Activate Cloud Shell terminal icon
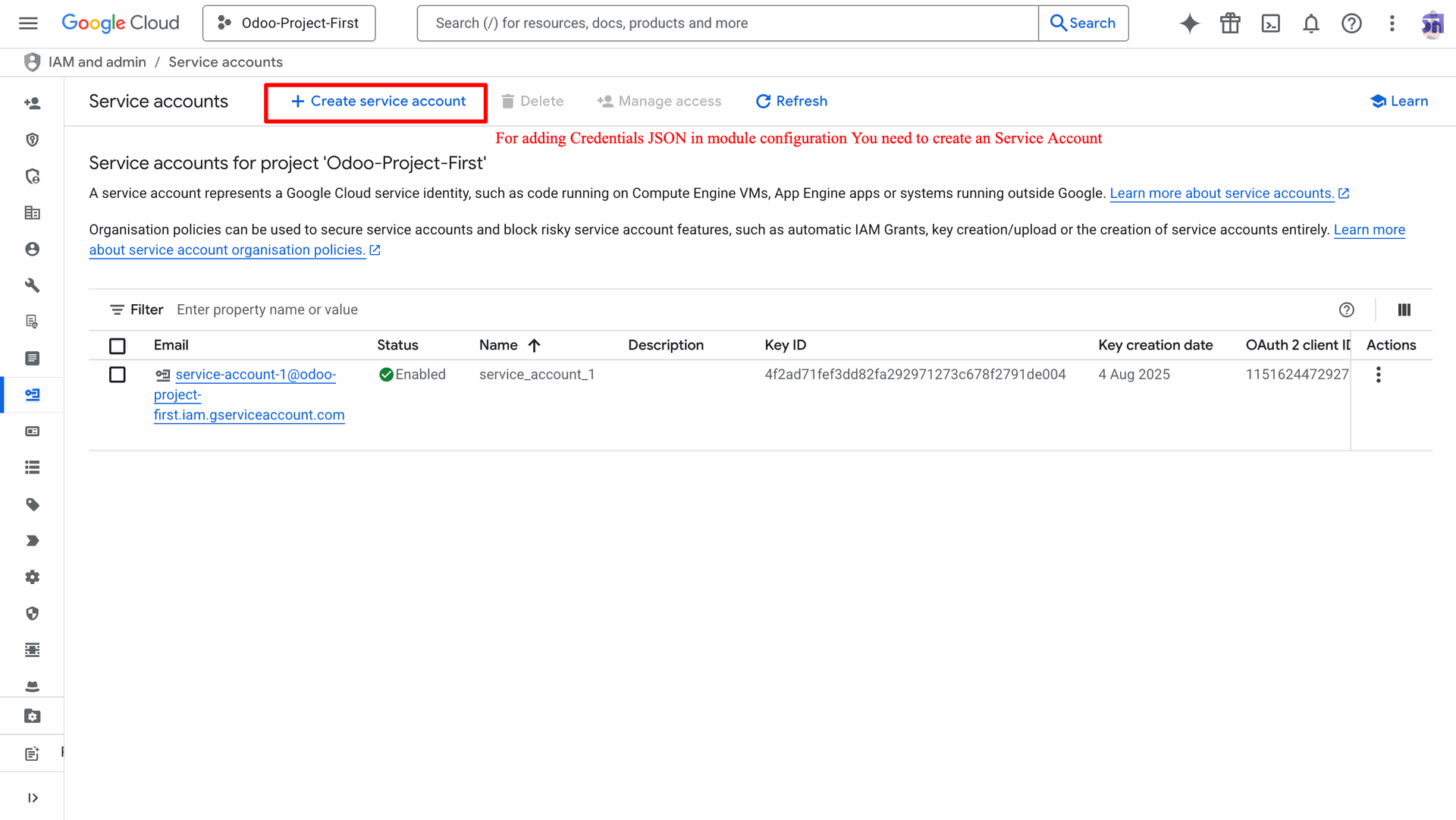The height and width of the screenshot is (820, 1456). pos(1270,24)
